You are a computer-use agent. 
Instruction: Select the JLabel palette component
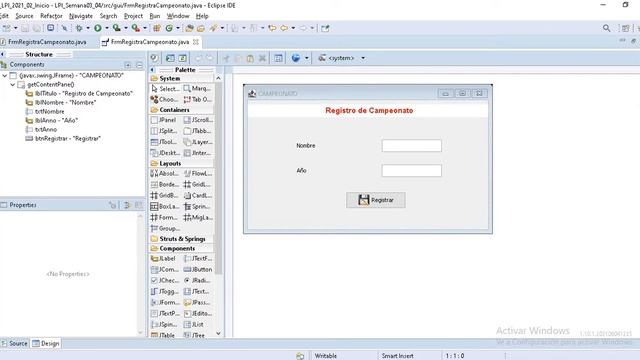pyautogui.click(x=163, y=258)
